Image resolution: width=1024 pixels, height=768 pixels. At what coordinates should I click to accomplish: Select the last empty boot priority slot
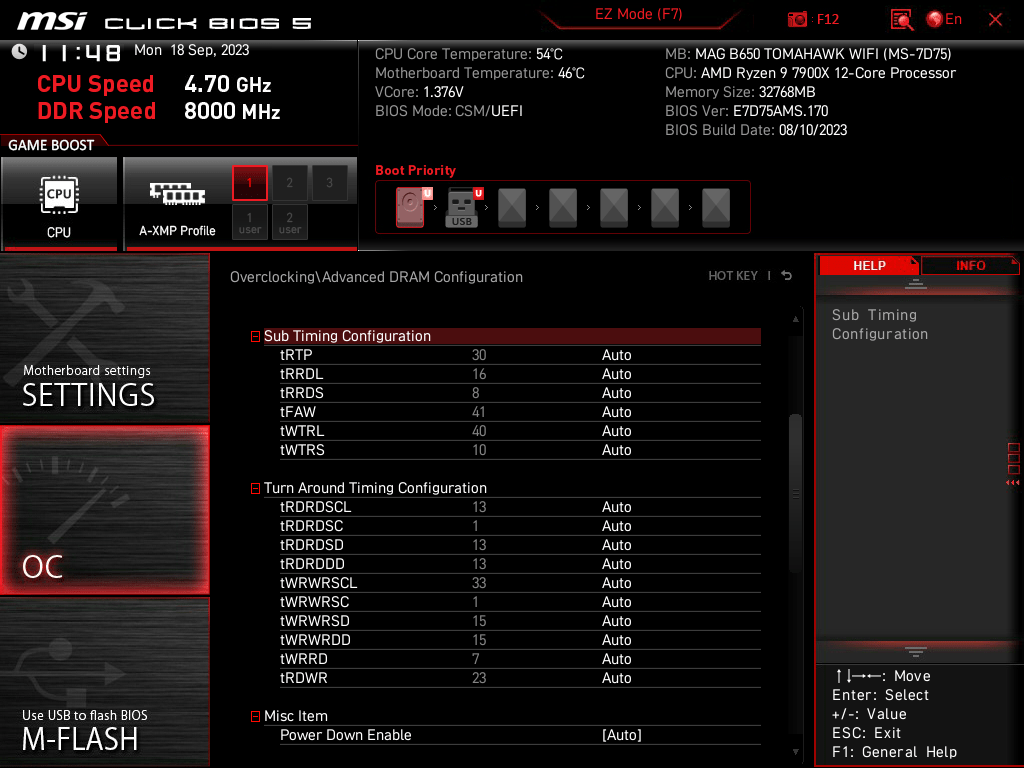tap(716, 208)
